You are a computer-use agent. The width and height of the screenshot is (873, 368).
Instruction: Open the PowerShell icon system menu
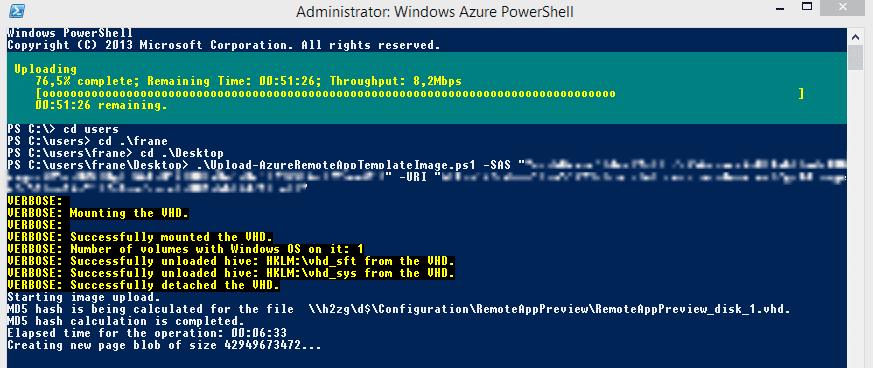pyautogui.click(x=17, y=11)
